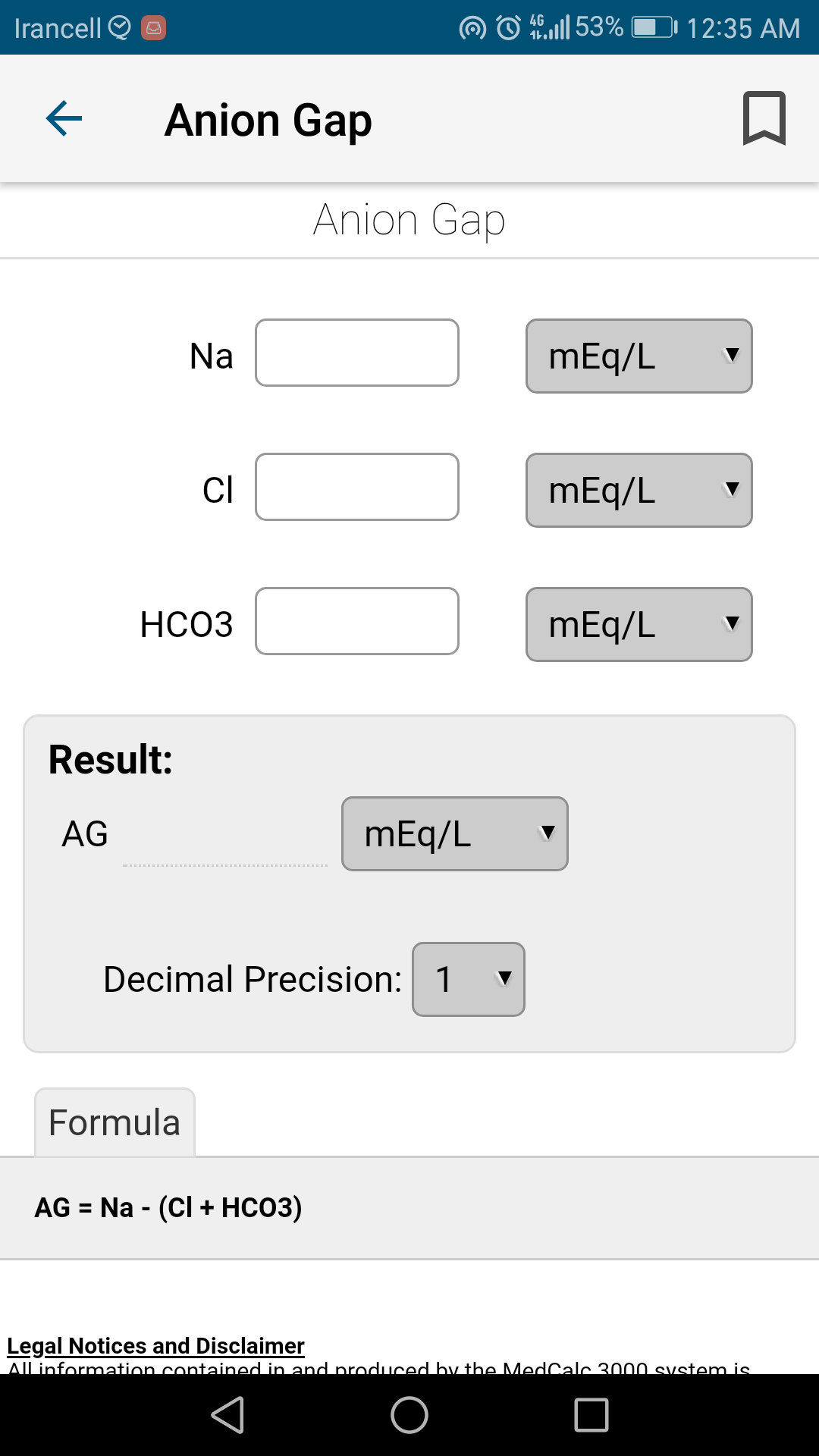Focus the Na input field
Image resolution: width=819 pixels, height=1456 pixels.
click(x=357, y=353)
